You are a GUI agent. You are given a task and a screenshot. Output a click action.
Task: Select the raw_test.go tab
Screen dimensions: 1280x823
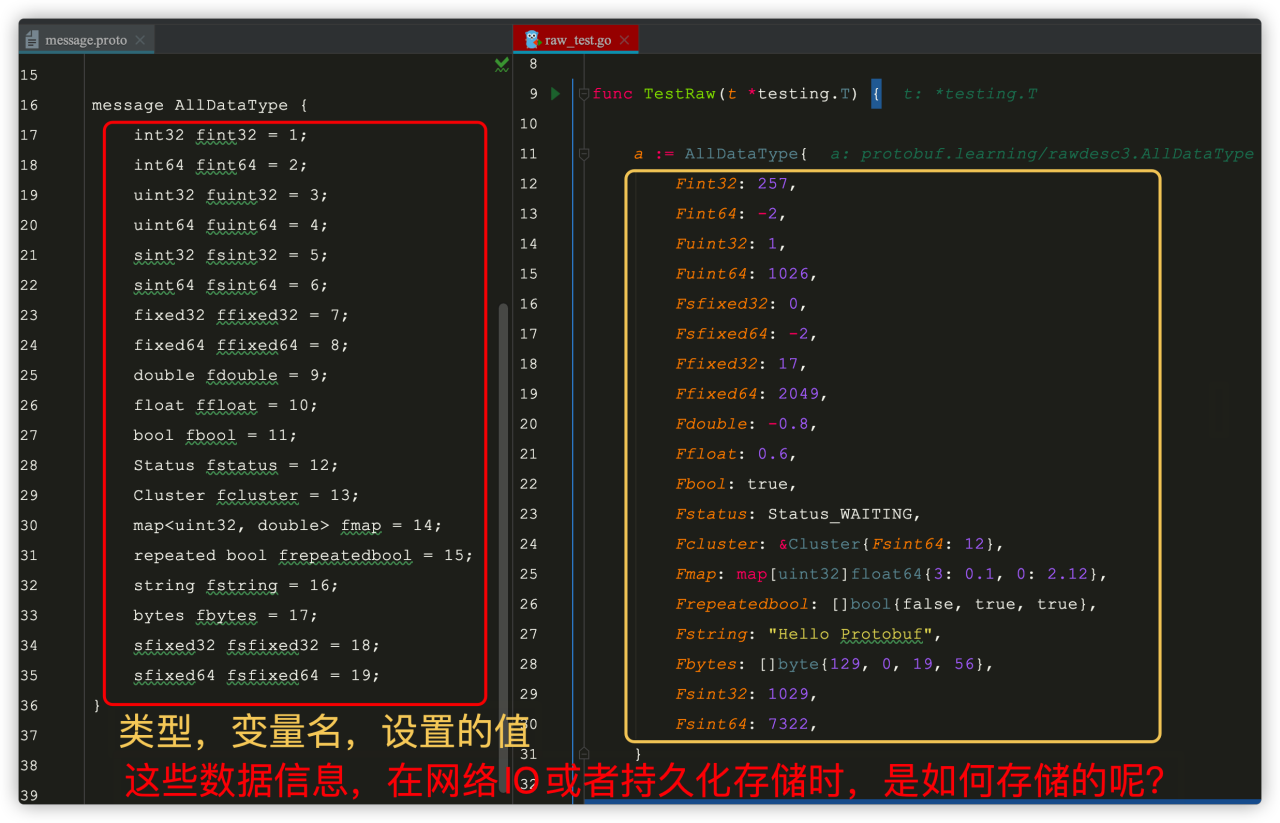pos(578,39)
